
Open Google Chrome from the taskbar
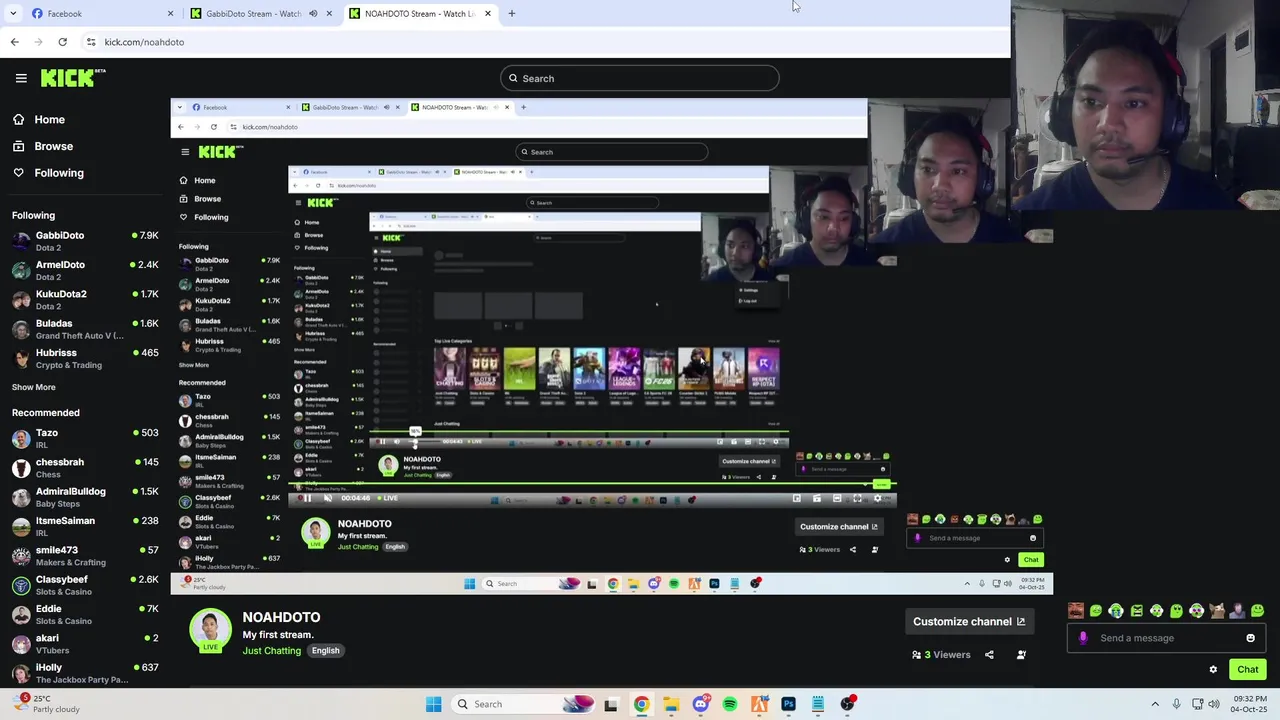click(x=641, y=704)
